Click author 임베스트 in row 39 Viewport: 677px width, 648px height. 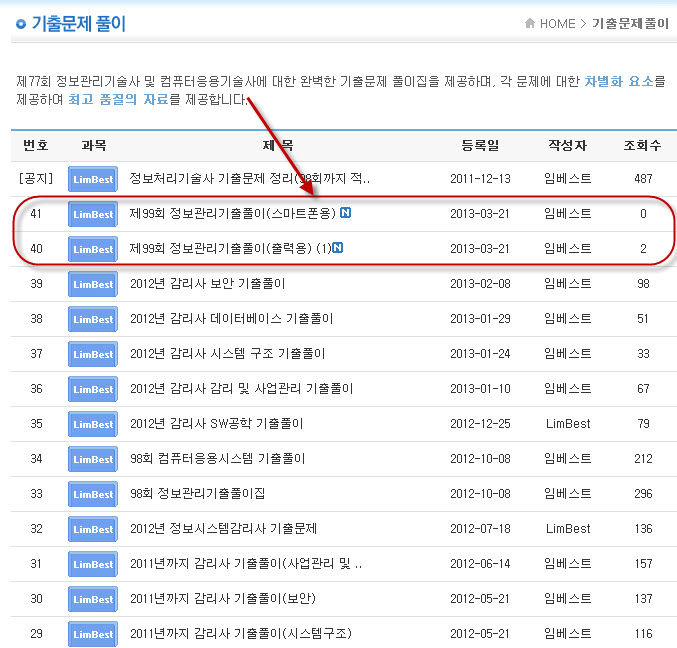coord(568,284)
